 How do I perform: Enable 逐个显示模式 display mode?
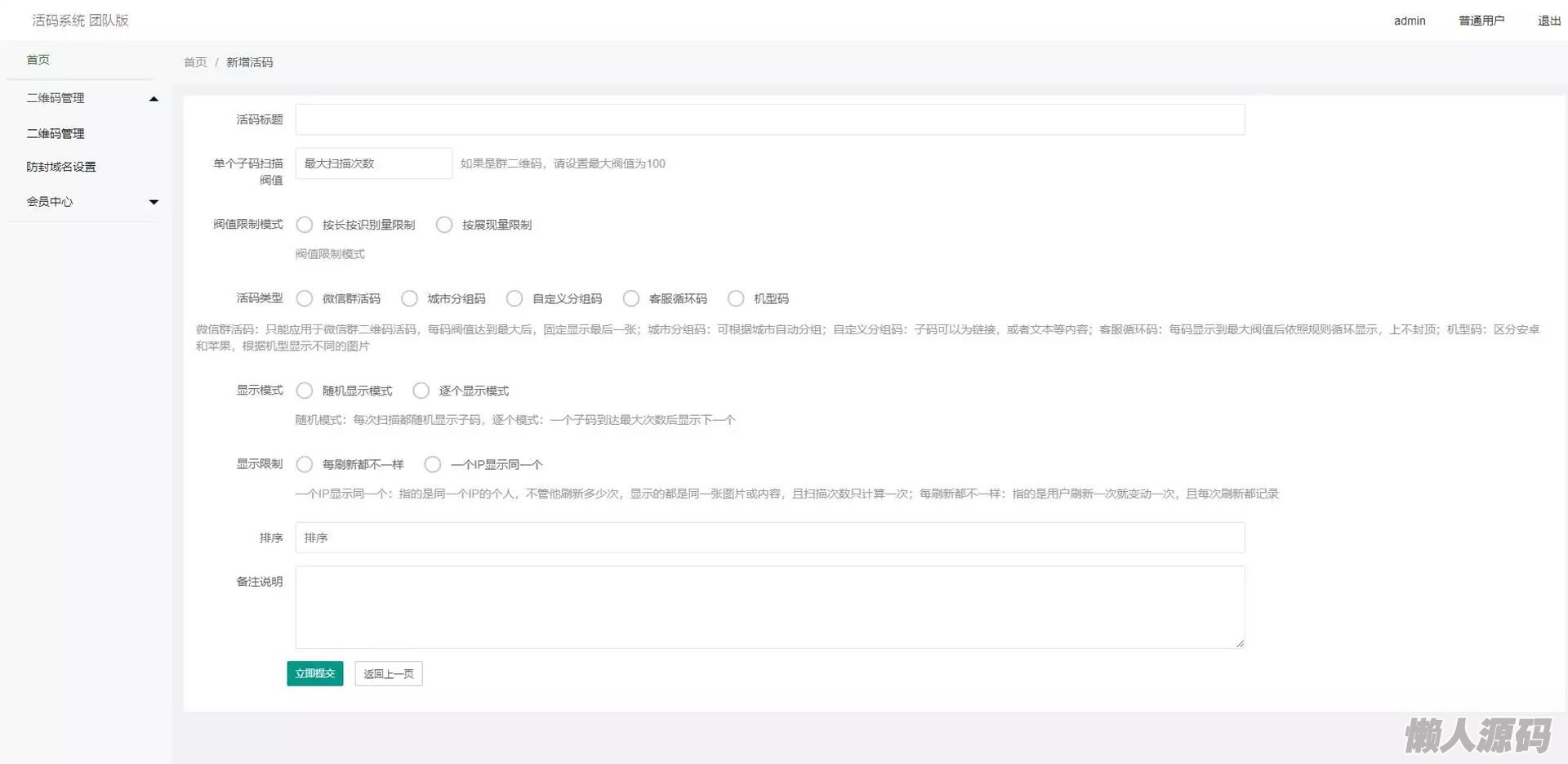tap(421, 391)
